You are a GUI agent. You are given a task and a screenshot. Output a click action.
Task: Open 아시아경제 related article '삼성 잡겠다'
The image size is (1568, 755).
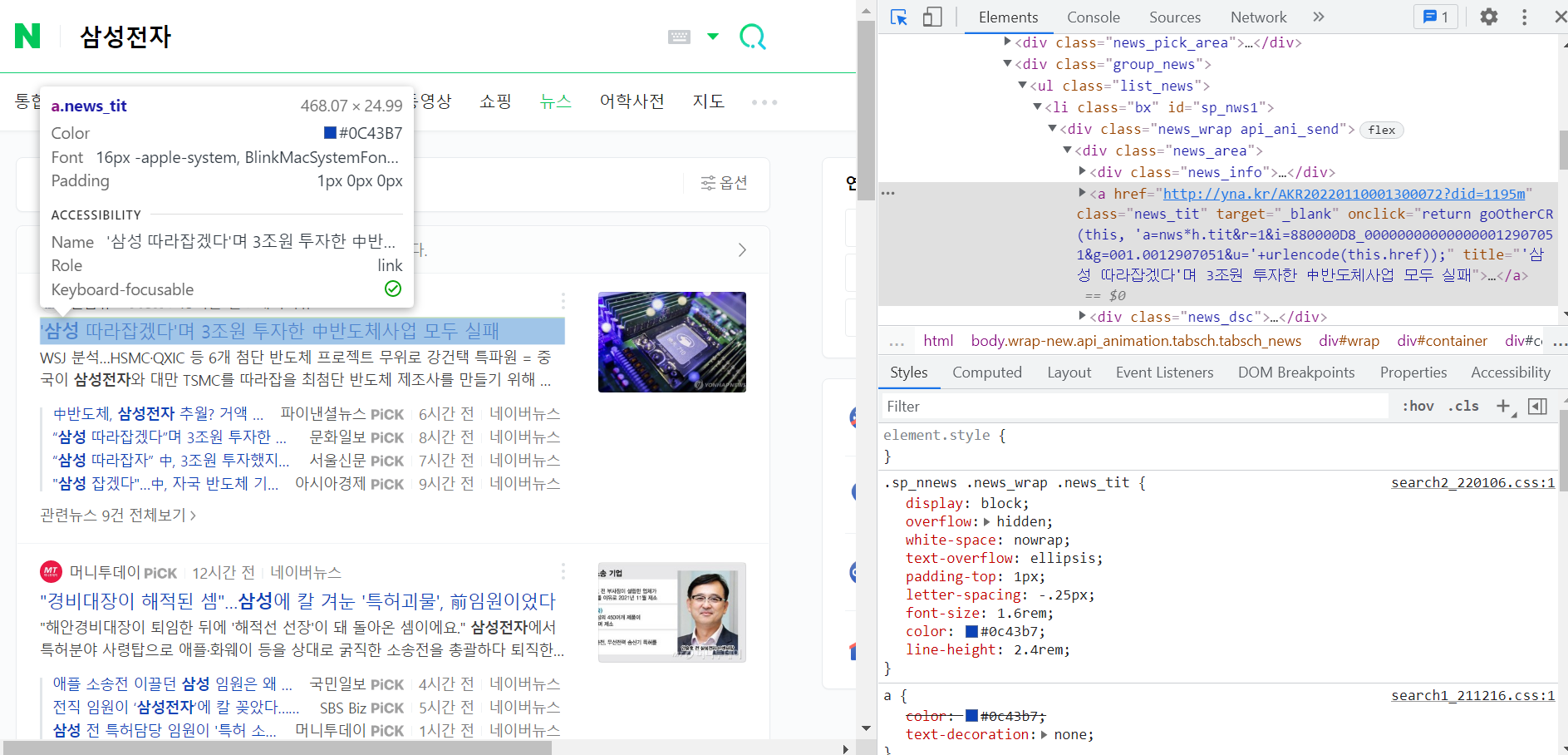[166, 483]
